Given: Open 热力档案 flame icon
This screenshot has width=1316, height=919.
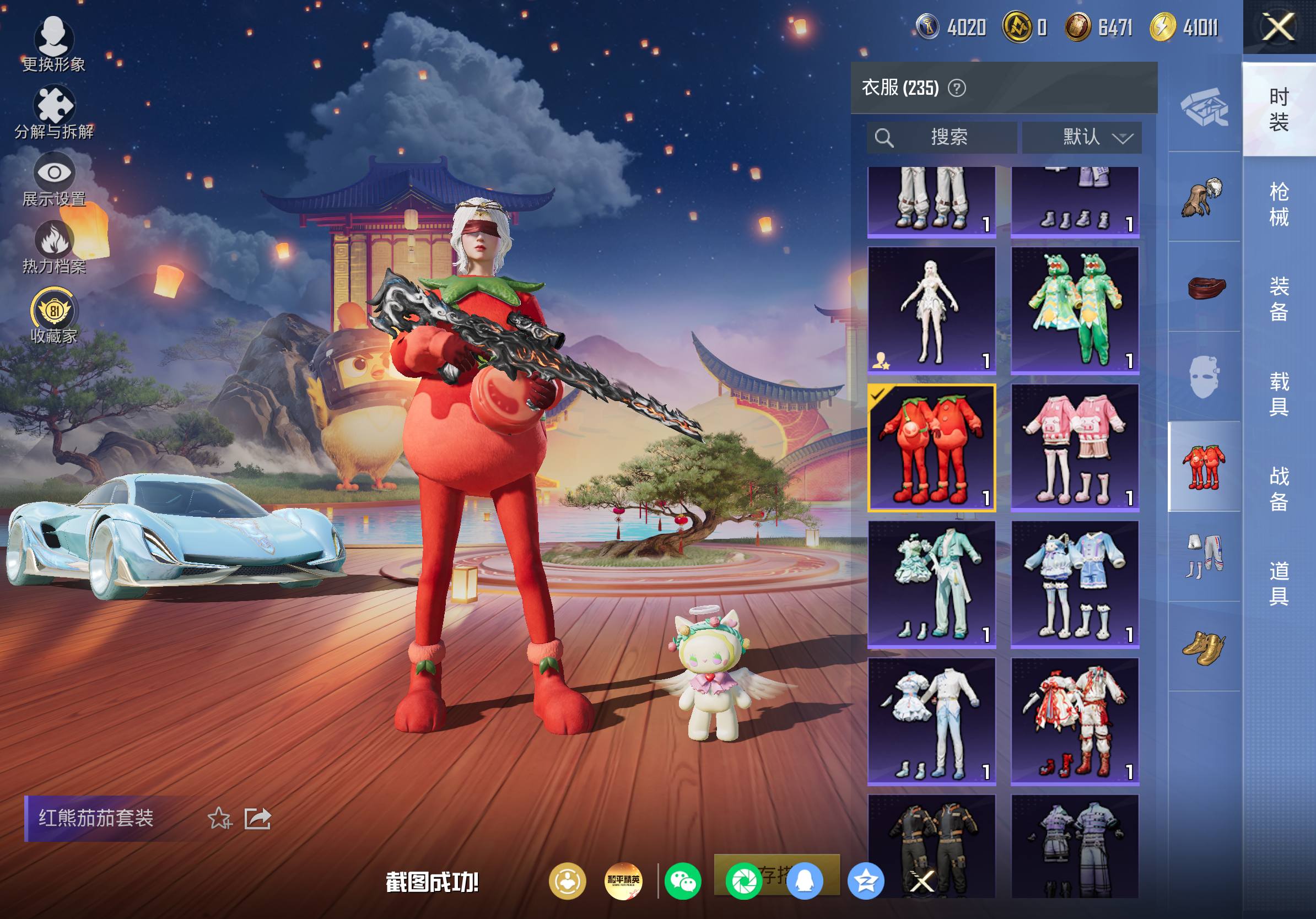Looking at the screenshot, I should pos(53,247).
